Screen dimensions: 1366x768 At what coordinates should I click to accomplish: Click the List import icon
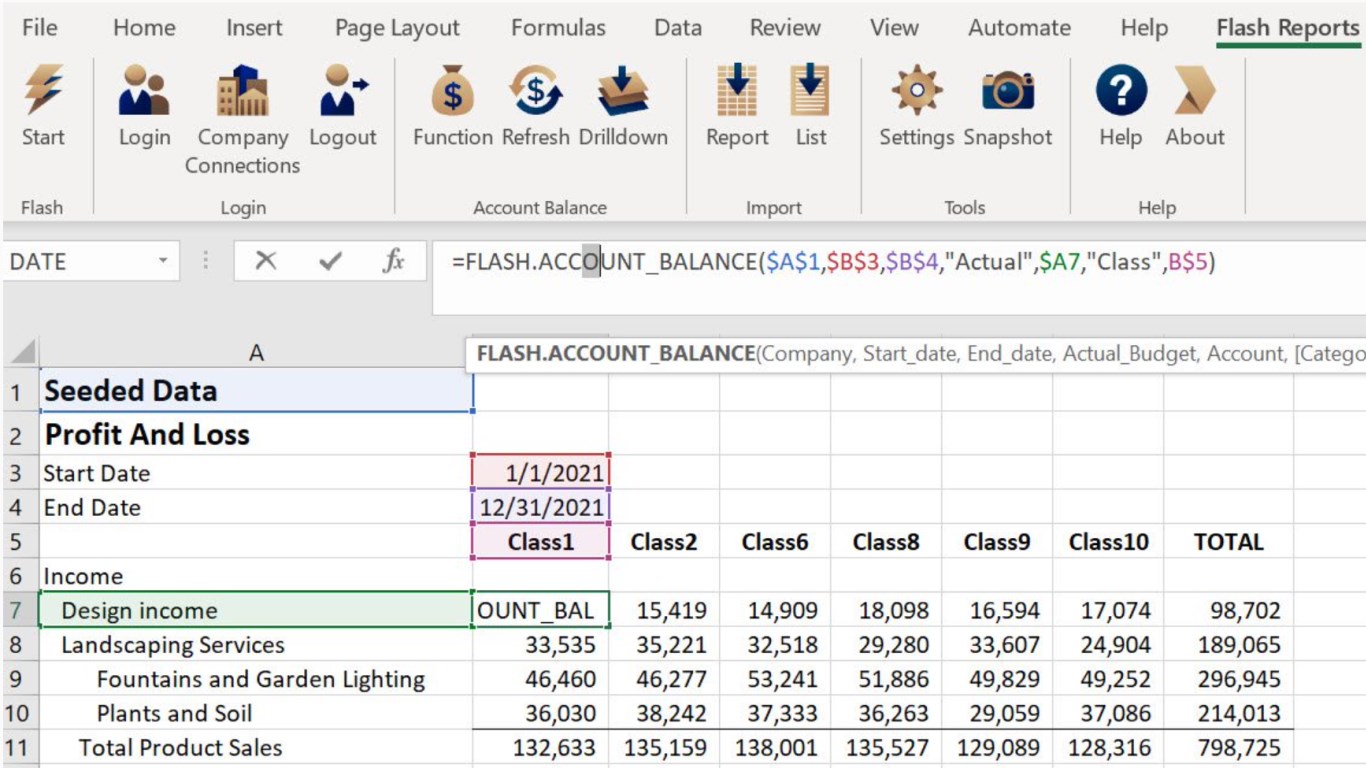811,91
